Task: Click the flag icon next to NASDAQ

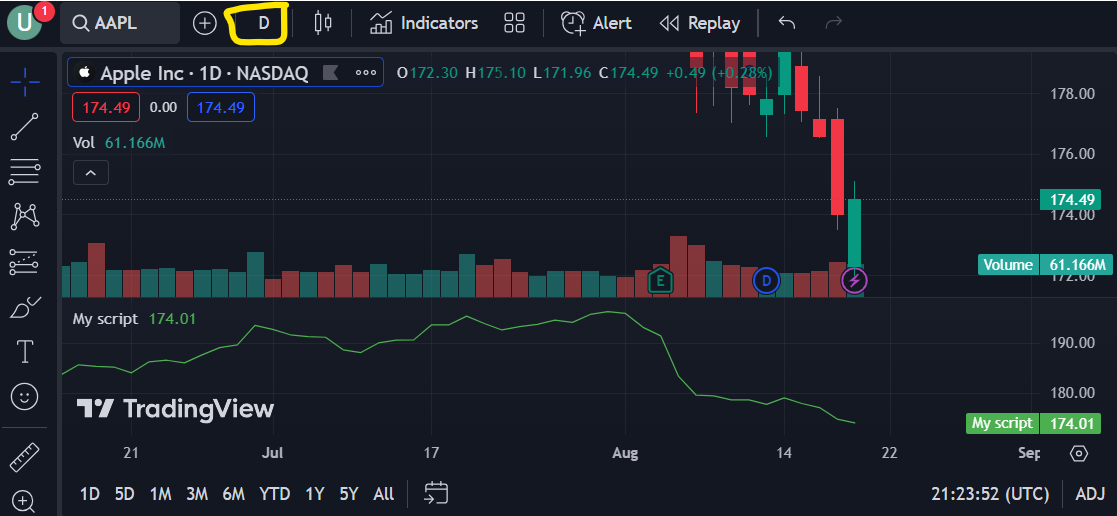Action: pos(330,72)
